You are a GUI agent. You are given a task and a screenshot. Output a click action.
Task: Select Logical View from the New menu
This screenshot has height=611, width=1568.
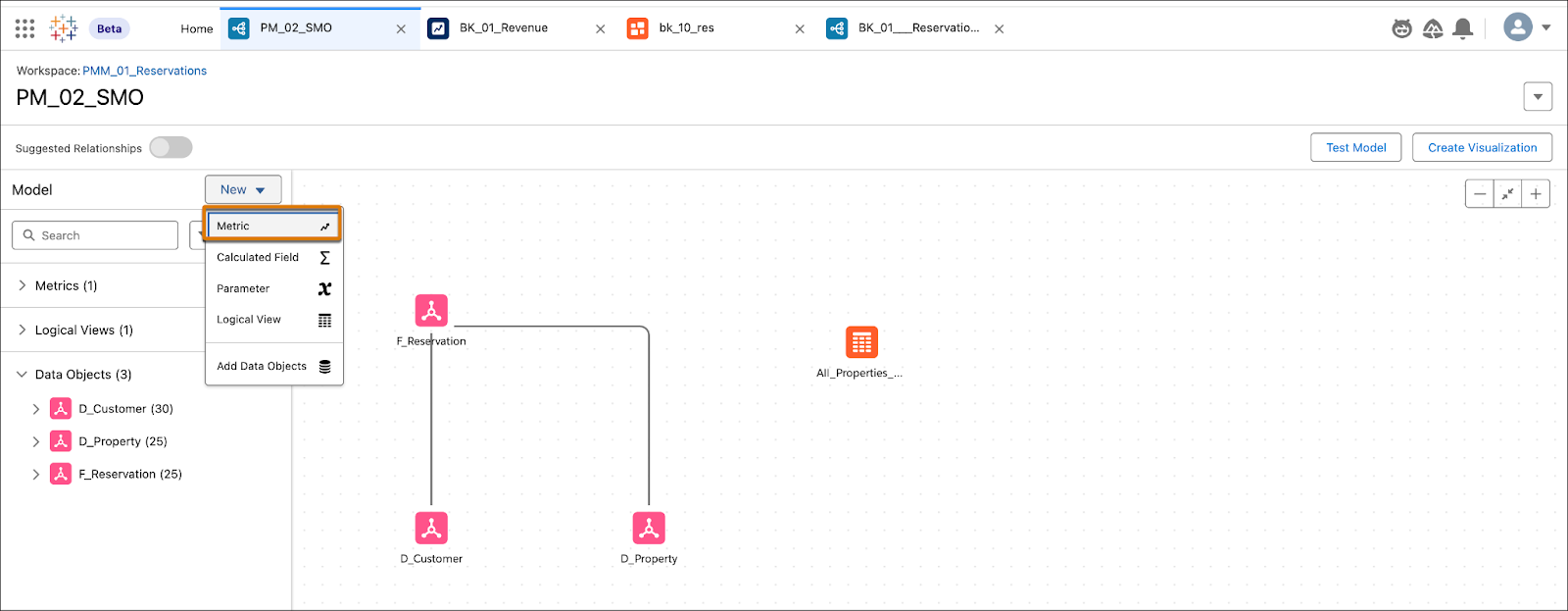pos(273,320)
